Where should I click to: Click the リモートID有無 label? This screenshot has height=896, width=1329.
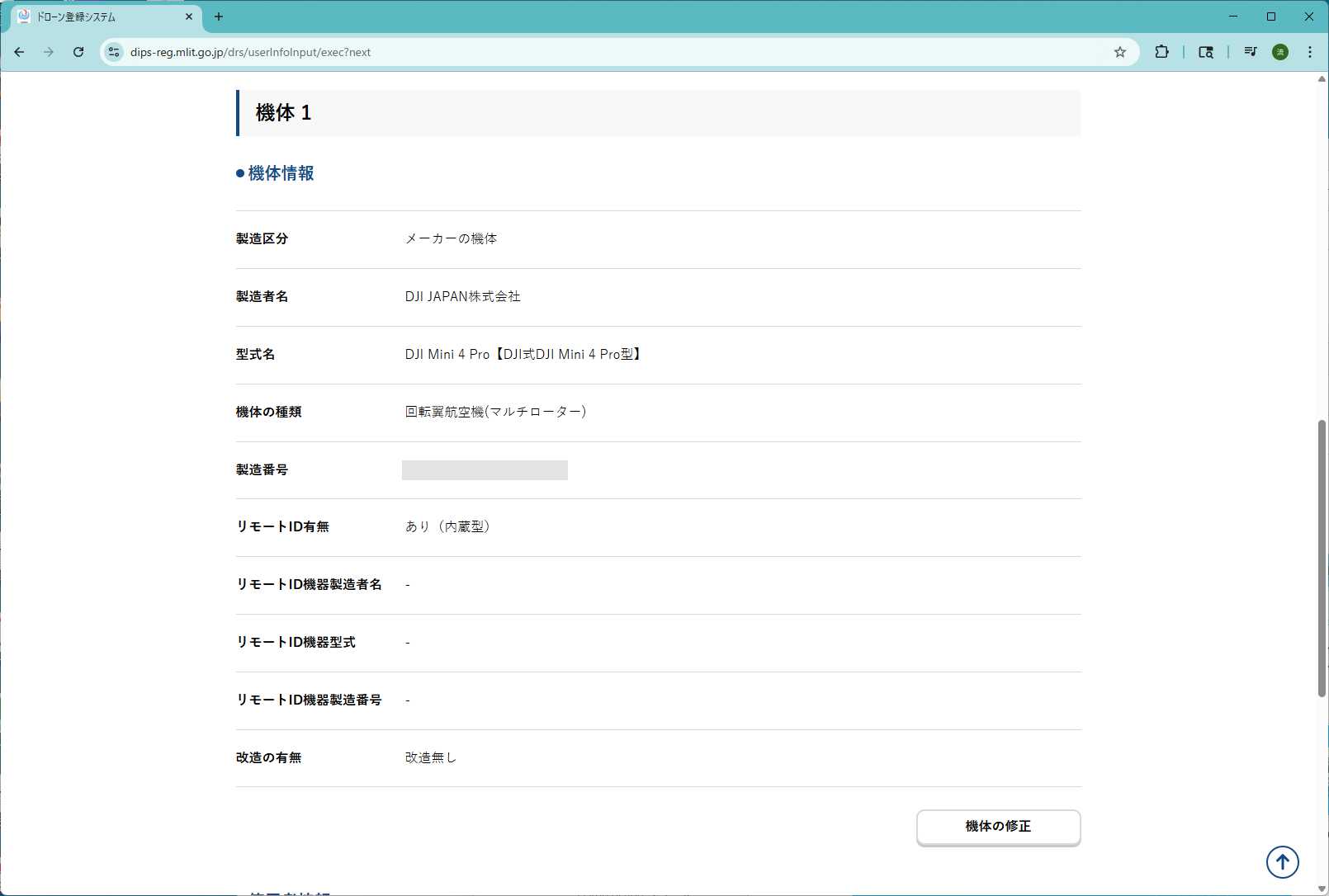[x=282, y=526]
